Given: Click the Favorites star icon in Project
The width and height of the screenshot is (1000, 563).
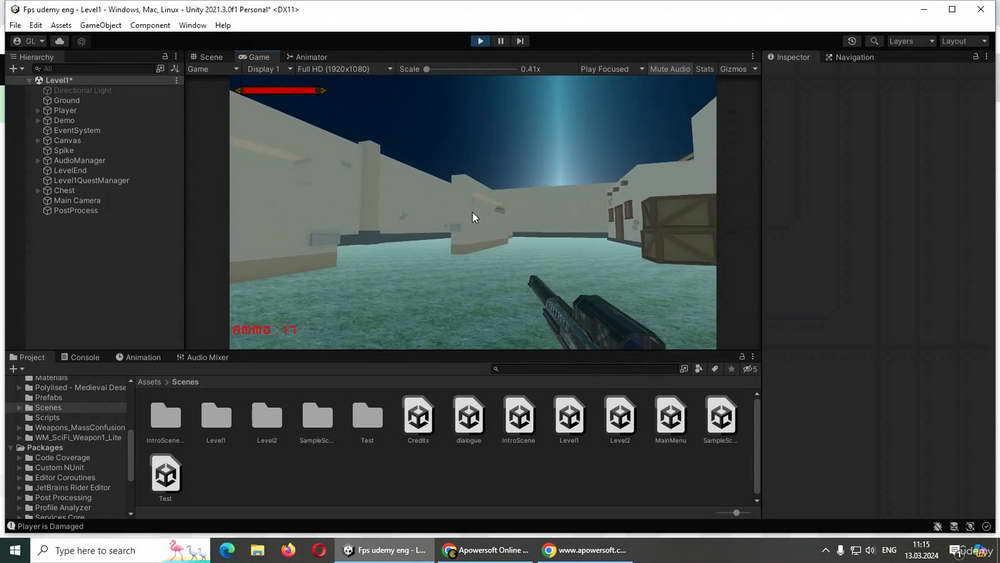Looking at the screenshot, I should click(x=732, y=369).
